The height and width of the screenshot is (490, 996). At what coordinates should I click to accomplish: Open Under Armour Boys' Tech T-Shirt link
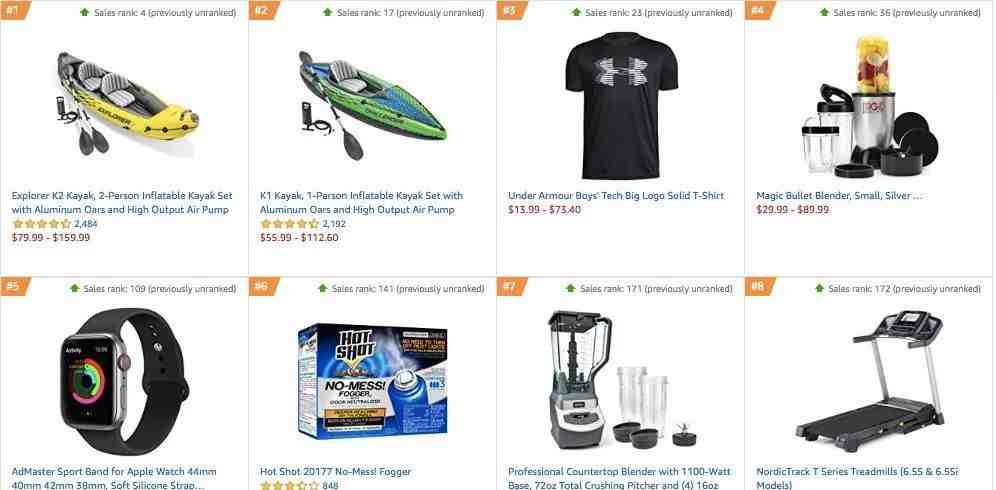tap(616, 196)
